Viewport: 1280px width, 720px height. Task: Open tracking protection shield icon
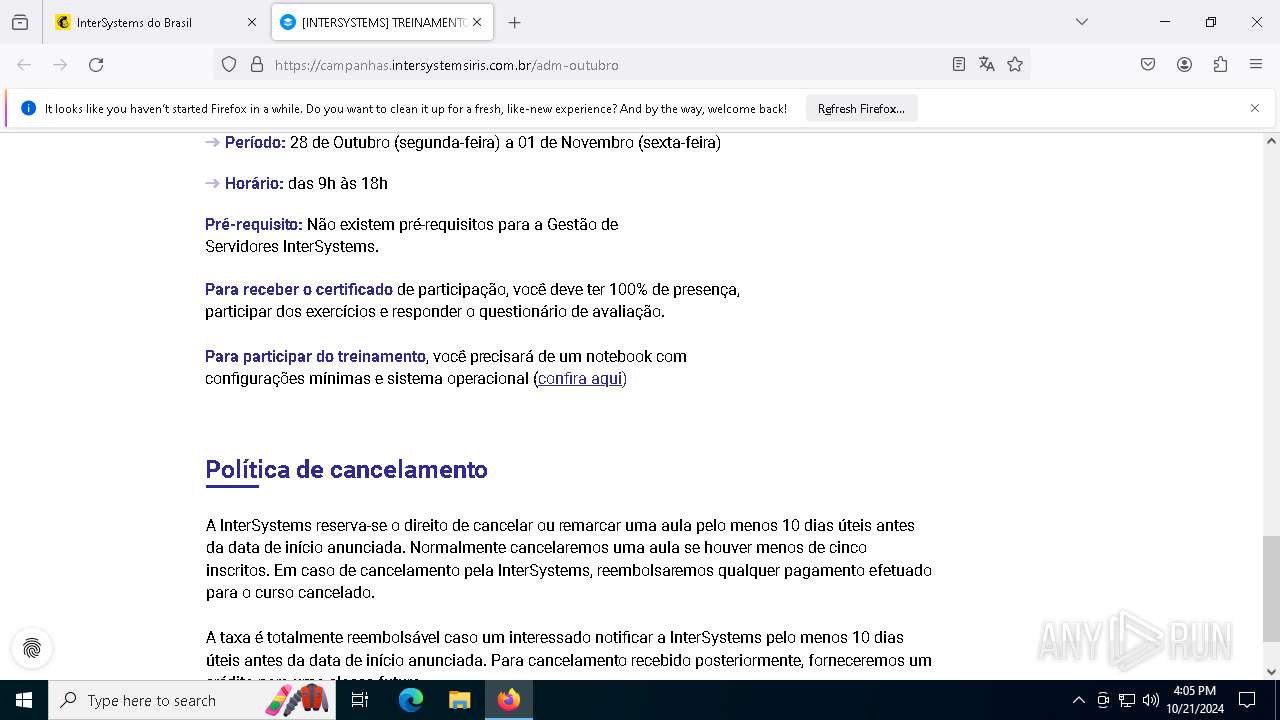tap(229, 64)
